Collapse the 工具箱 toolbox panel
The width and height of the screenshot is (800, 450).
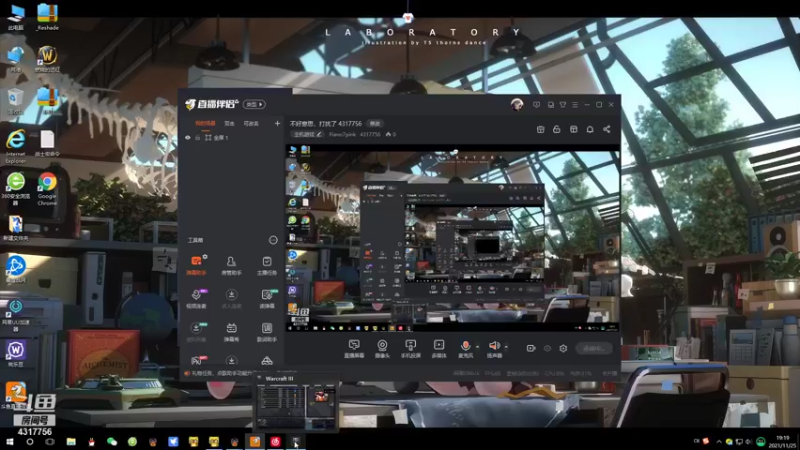tap(273, 240)
